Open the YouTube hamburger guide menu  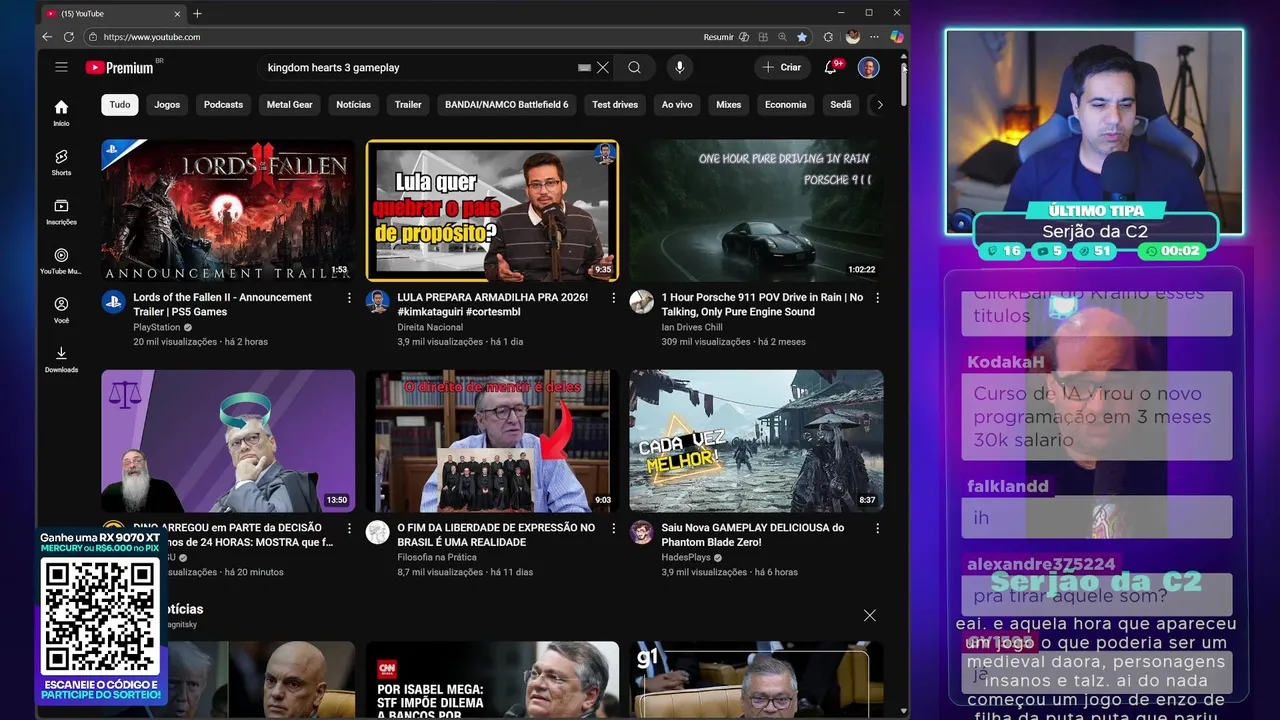pyautogui.click(x=61, y=67)
